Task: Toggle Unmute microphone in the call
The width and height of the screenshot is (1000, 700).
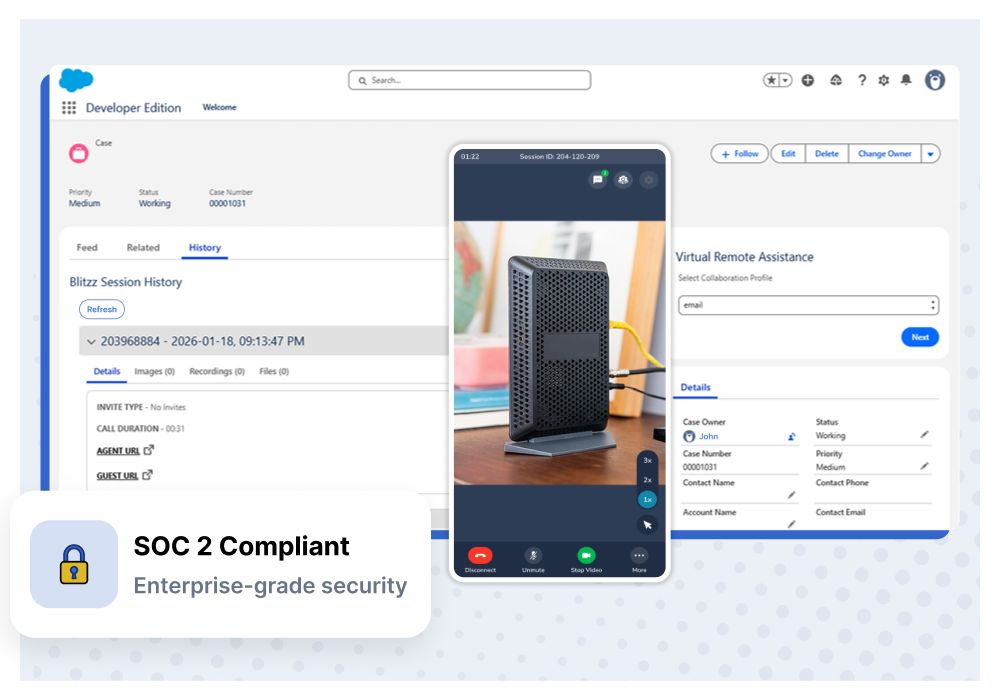Action: point(533,555)
